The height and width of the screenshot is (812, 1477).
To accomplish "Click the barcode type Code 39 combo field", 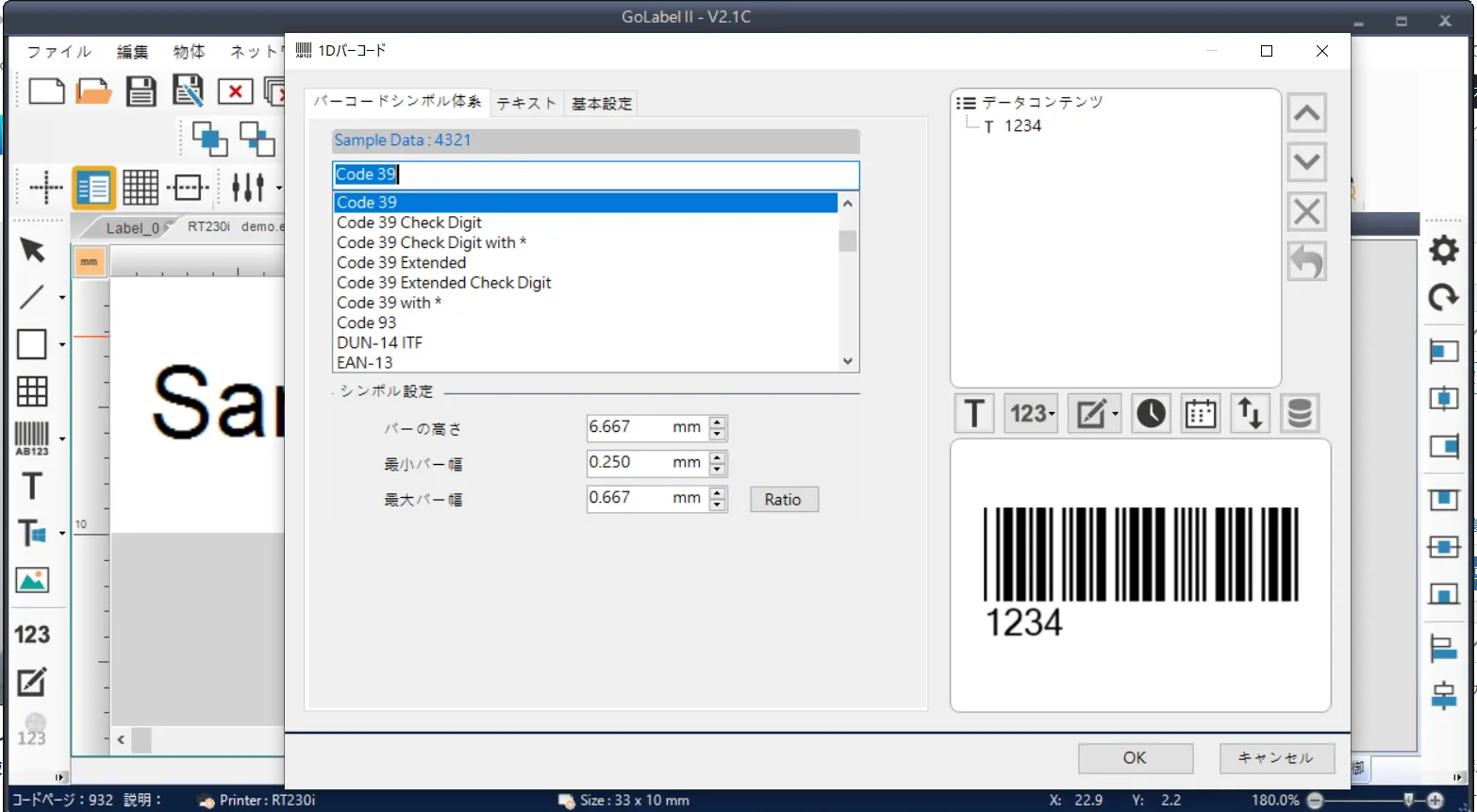I will [596, 174].
